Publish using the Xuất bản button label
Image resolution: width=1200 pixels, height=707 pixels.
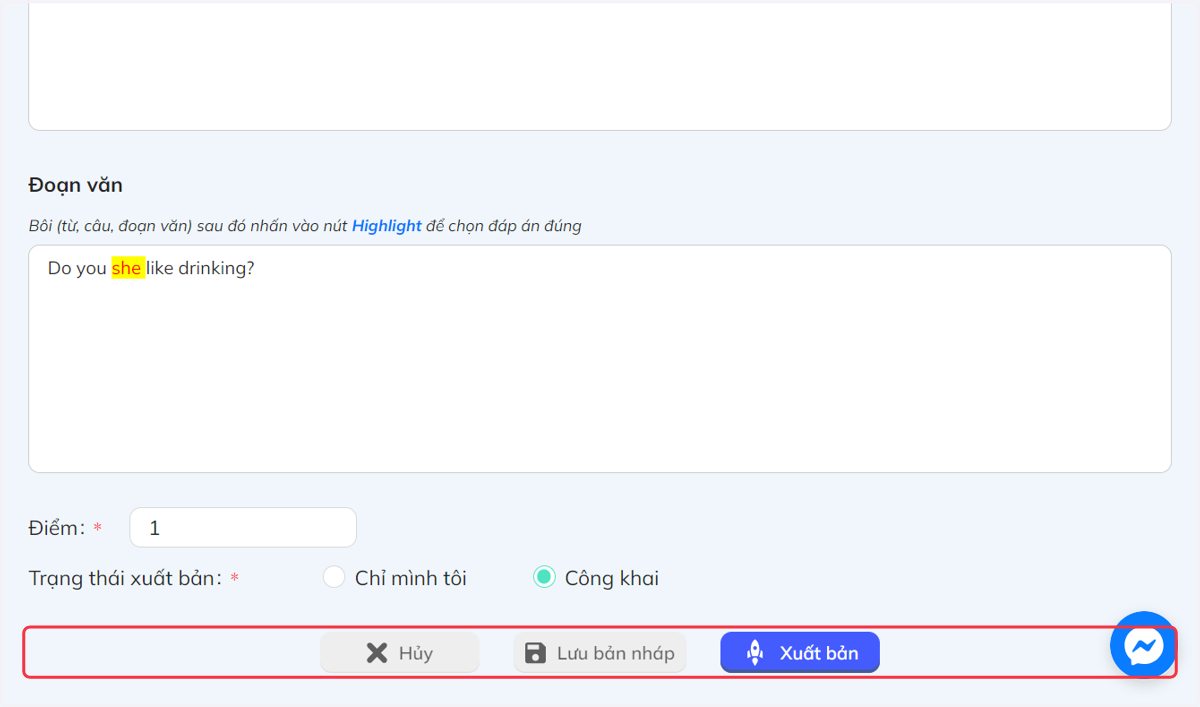pos(819,653)
